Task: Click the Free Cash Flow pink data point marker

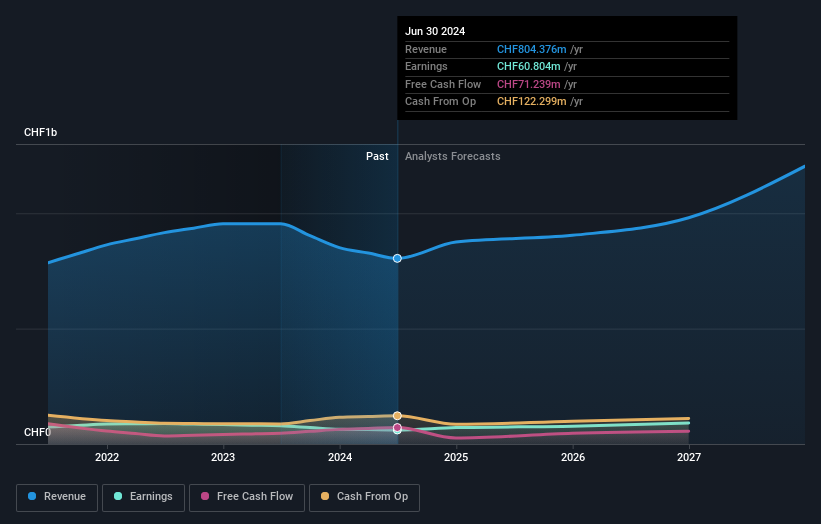Action: [x=397, y=428]
